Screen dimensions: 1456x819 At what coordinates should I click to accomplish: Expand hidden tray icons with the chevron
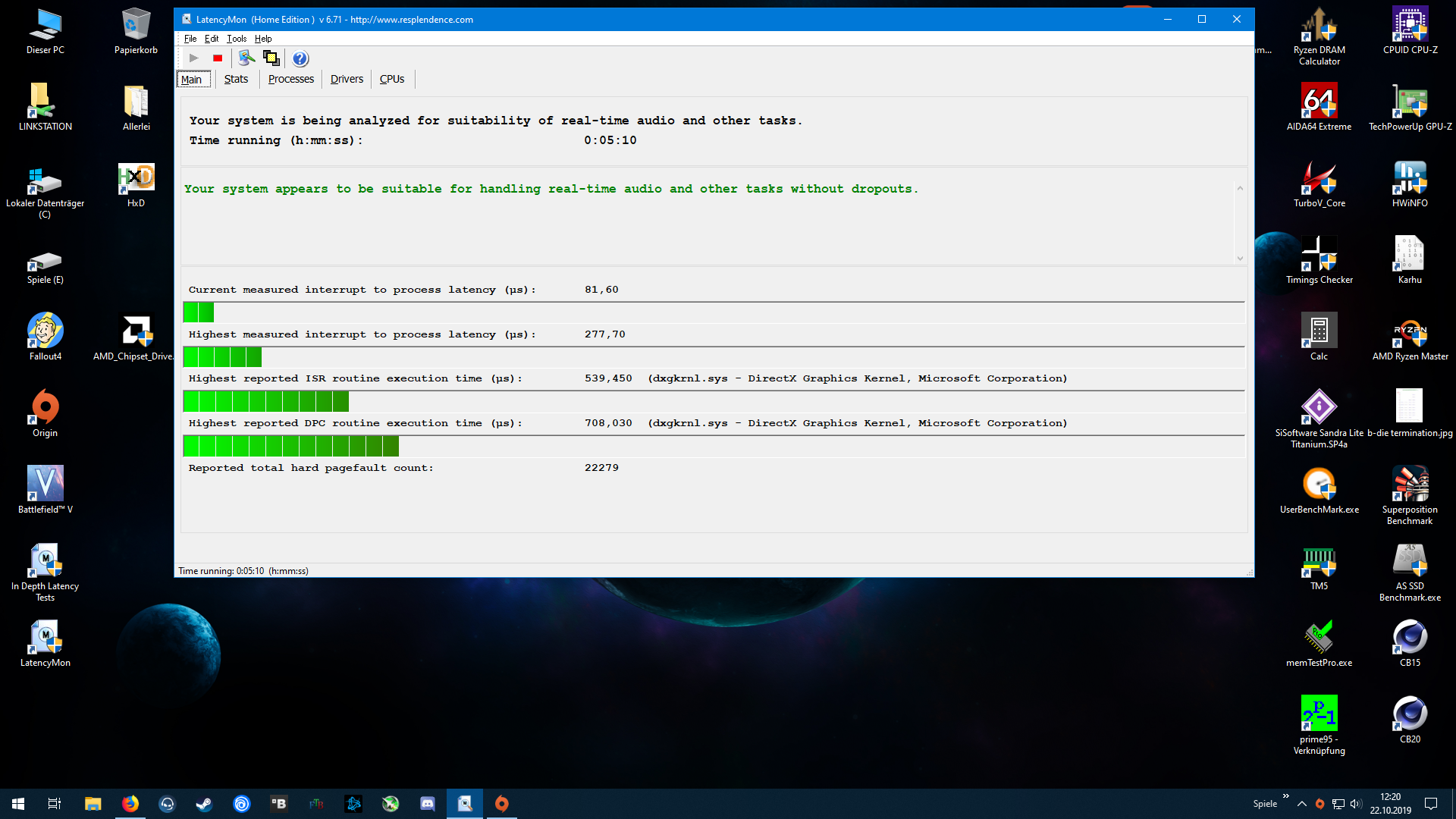pyautogui.click(x=1301, y=804)
